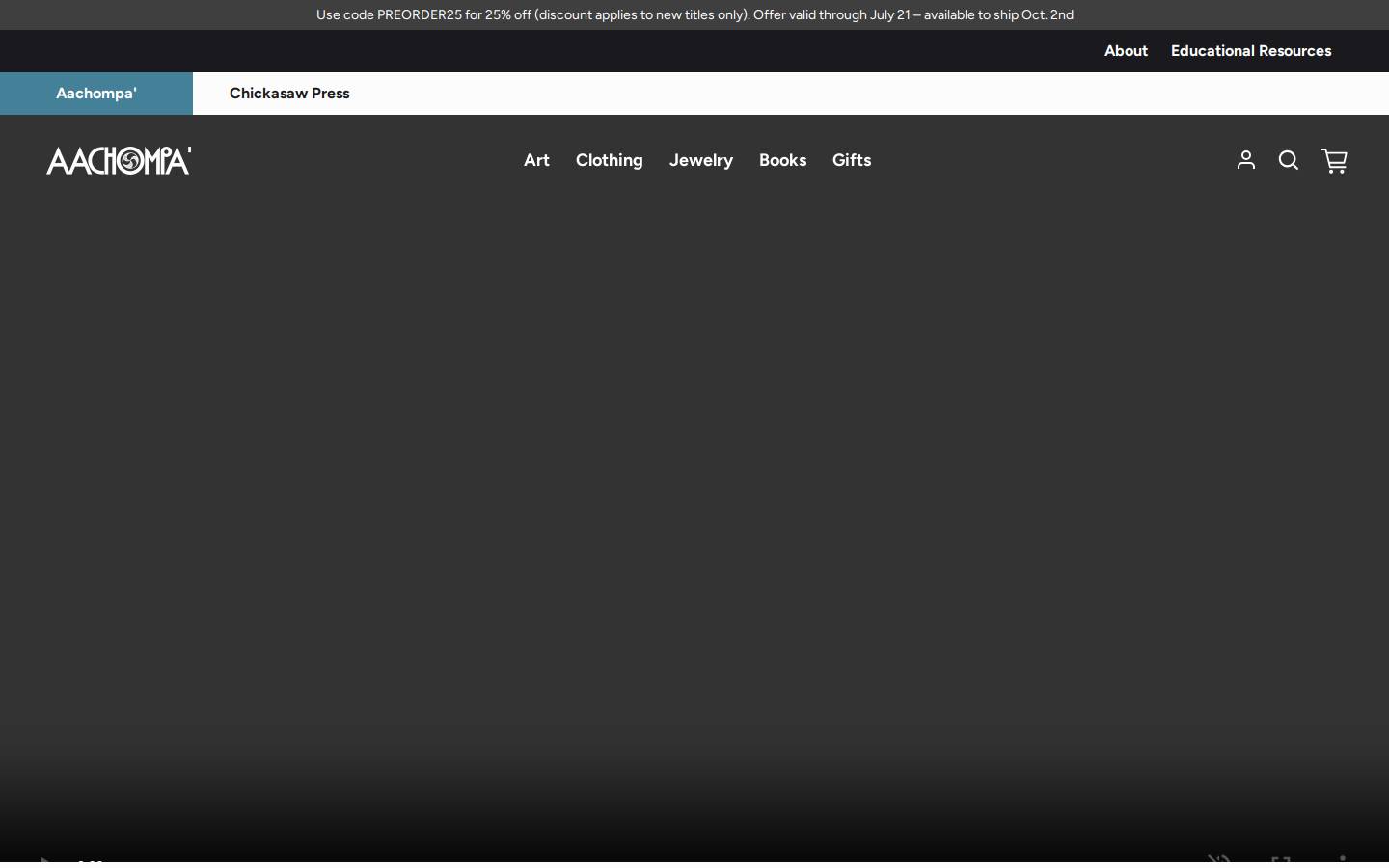
Task: Open the user account icon
Action: [x=1246, y=160]
